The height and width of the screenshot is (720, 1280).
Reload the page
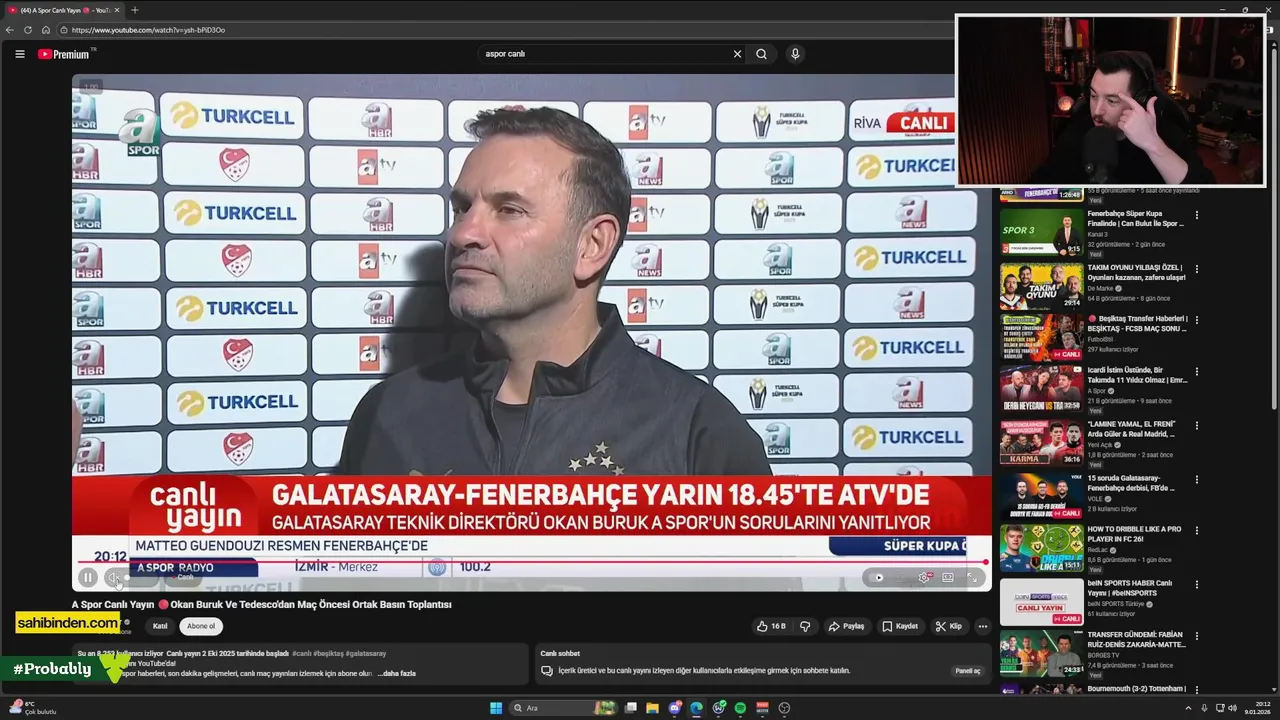point(28,30)
